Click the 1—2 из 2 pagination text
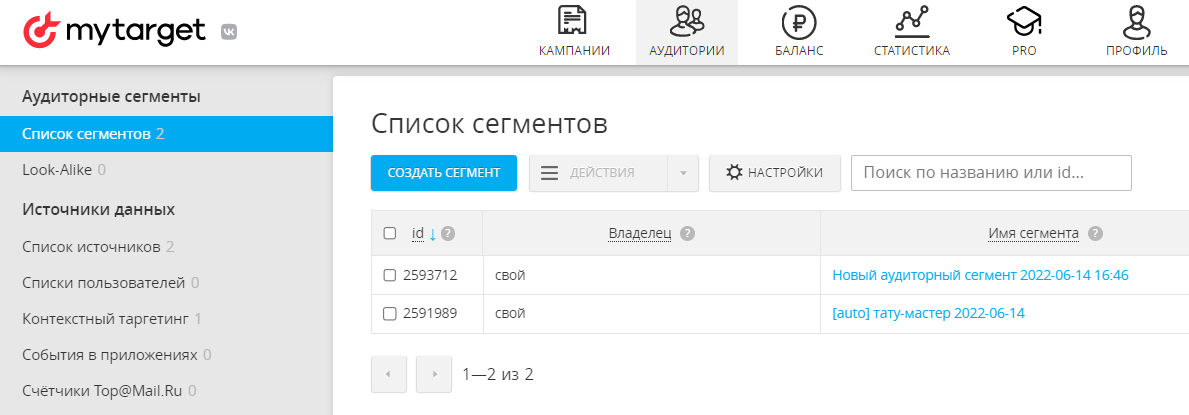Image resolution: width=1189 pixels, height=415 pixels. pyautogui.click(x=498, y=374)
